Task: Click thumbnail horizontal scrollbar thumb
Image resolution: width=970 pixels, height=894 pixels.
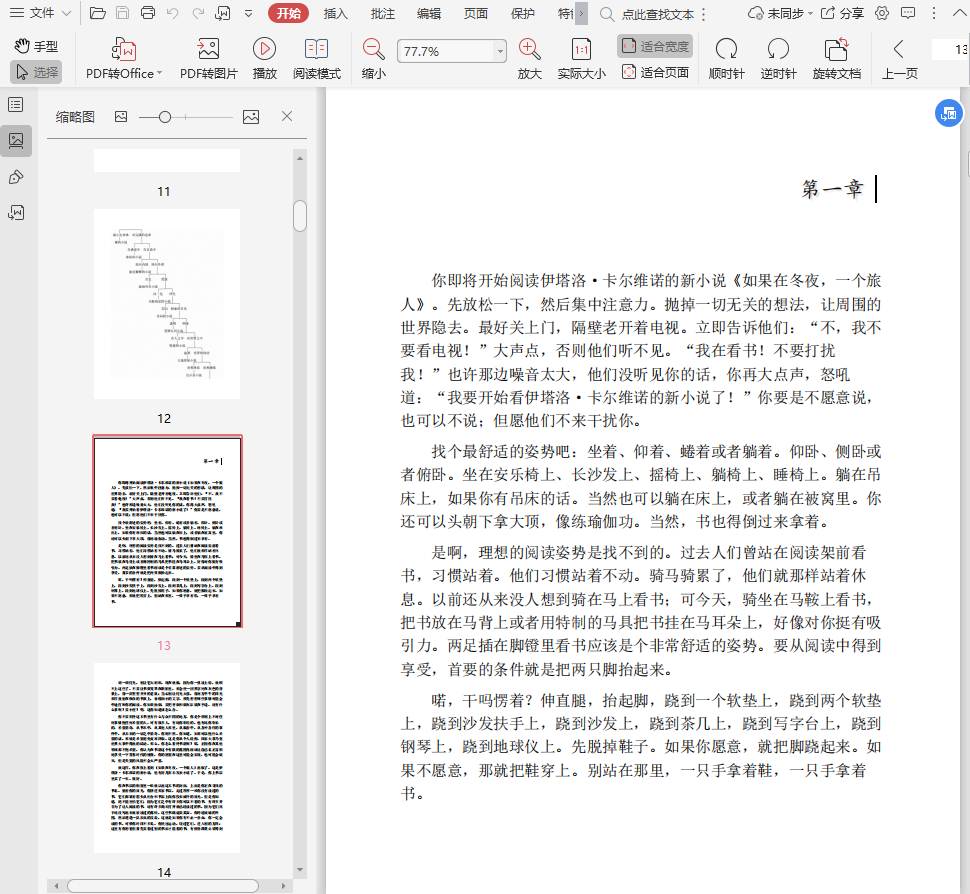Action: point(163,886)
